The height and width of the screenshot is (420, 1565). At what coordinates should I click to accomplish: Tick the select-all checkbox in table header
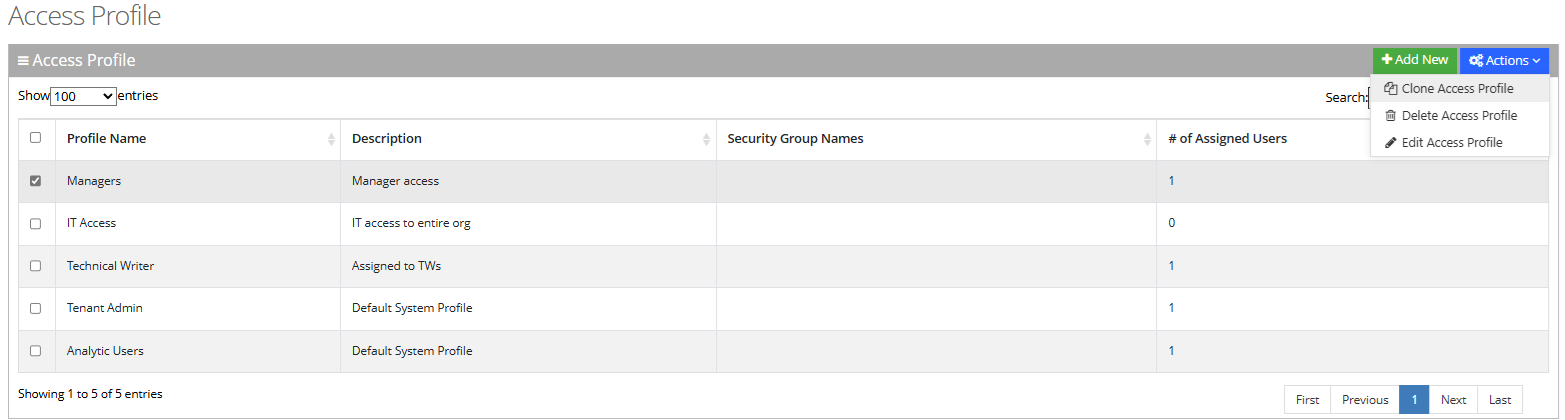(36, 138)
